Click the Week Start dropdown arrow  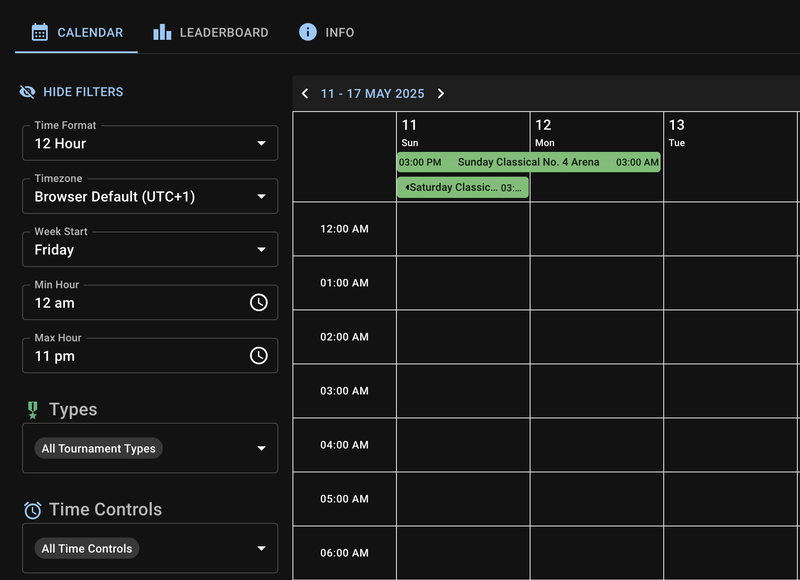pyautogui.click(x=261, y=249)
